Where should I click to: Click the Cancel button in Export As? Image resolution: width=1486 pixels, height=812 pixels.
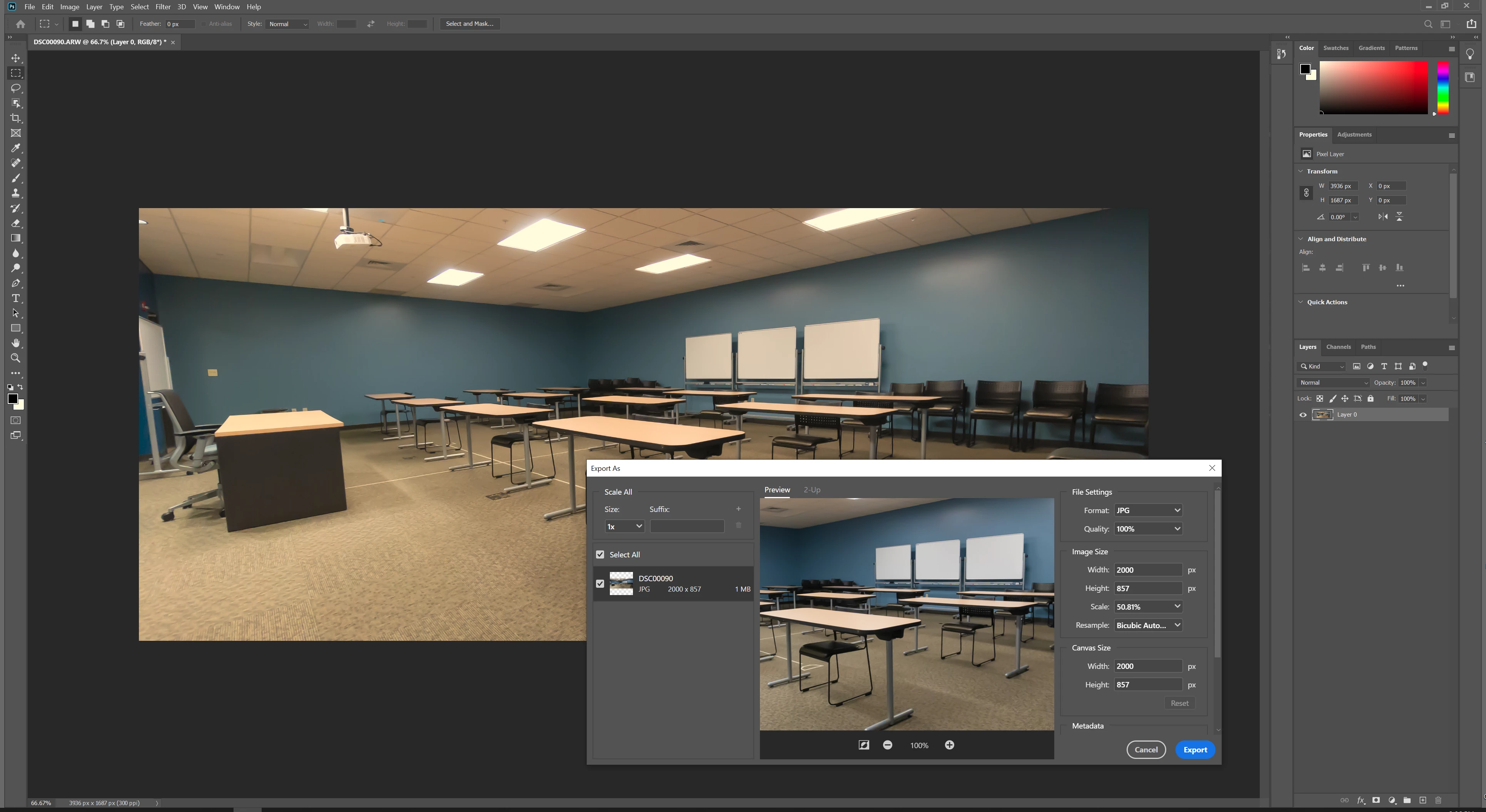(1145, 750)
